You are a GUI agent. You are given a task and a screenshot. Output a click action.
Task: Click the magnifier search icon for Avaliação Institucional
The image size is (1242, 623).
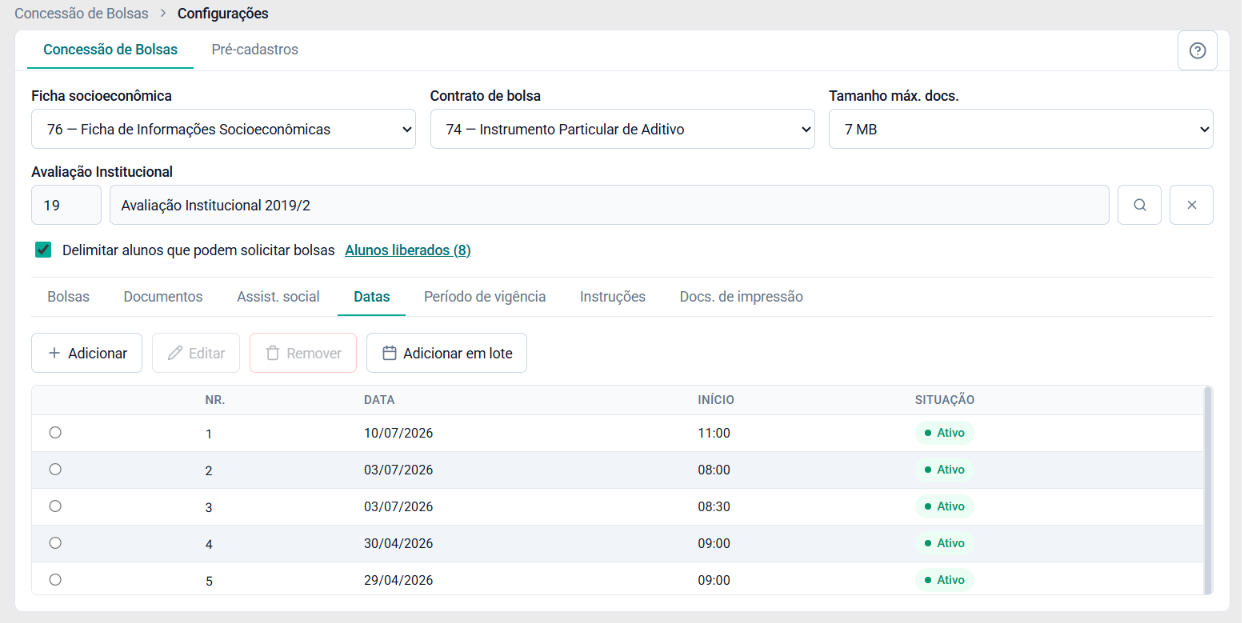1140,205
